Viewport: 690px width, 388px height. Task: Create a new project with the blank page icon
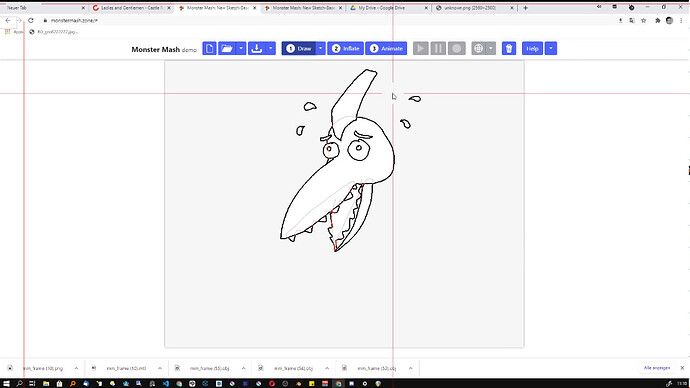click(x=209, y=48)
